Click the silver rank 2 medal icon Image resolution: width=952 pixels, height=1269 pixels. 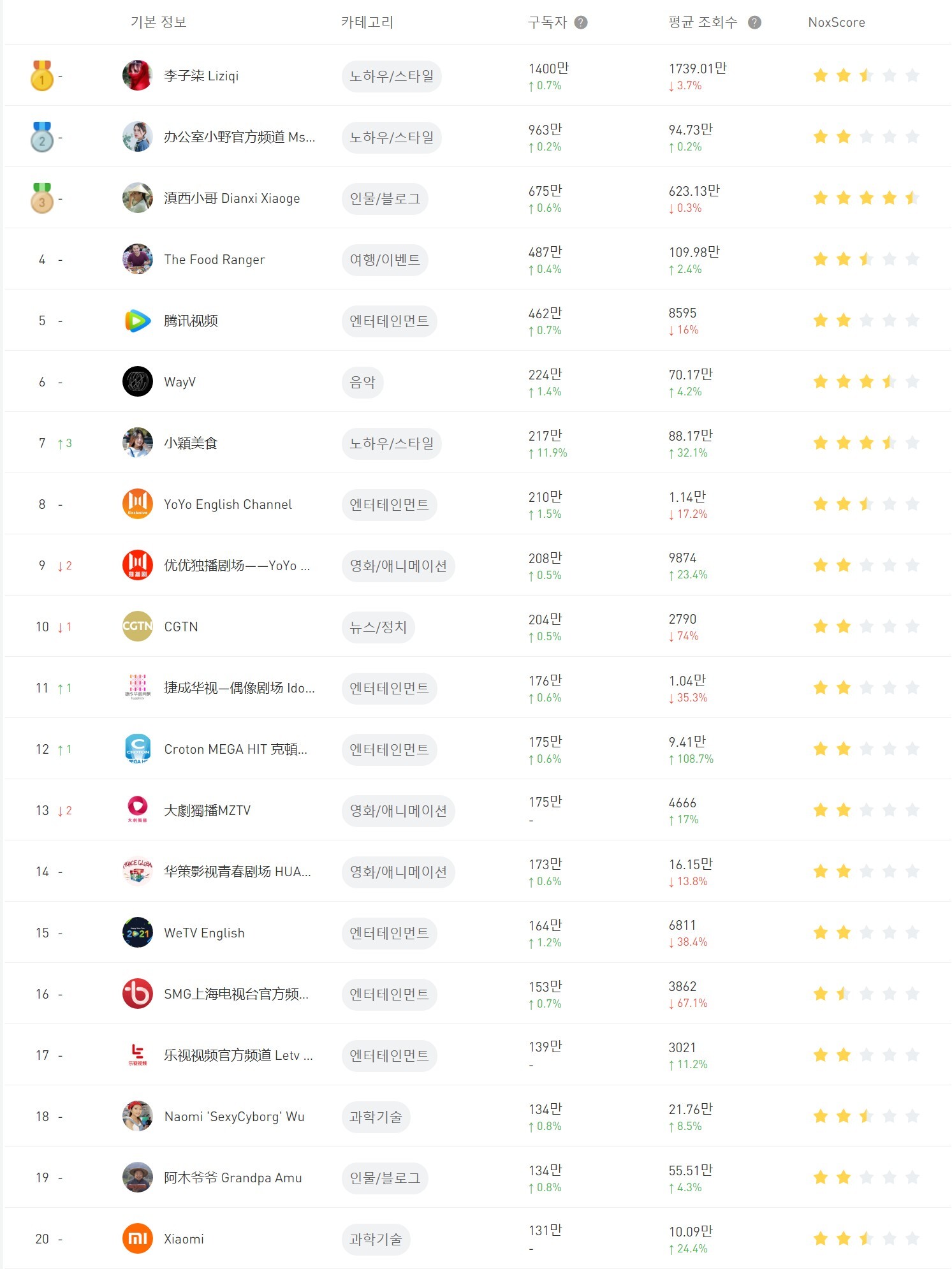[x=42, y=137]
